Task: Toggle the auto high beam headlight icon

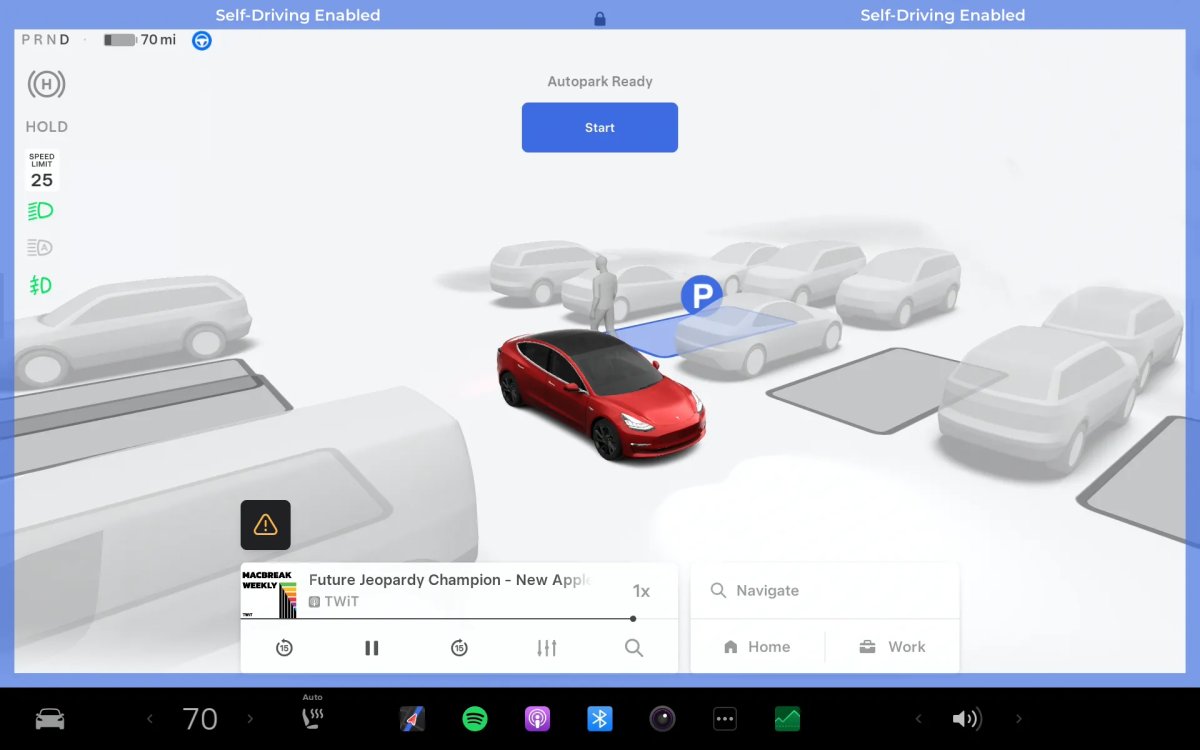Action: [41, 247]
